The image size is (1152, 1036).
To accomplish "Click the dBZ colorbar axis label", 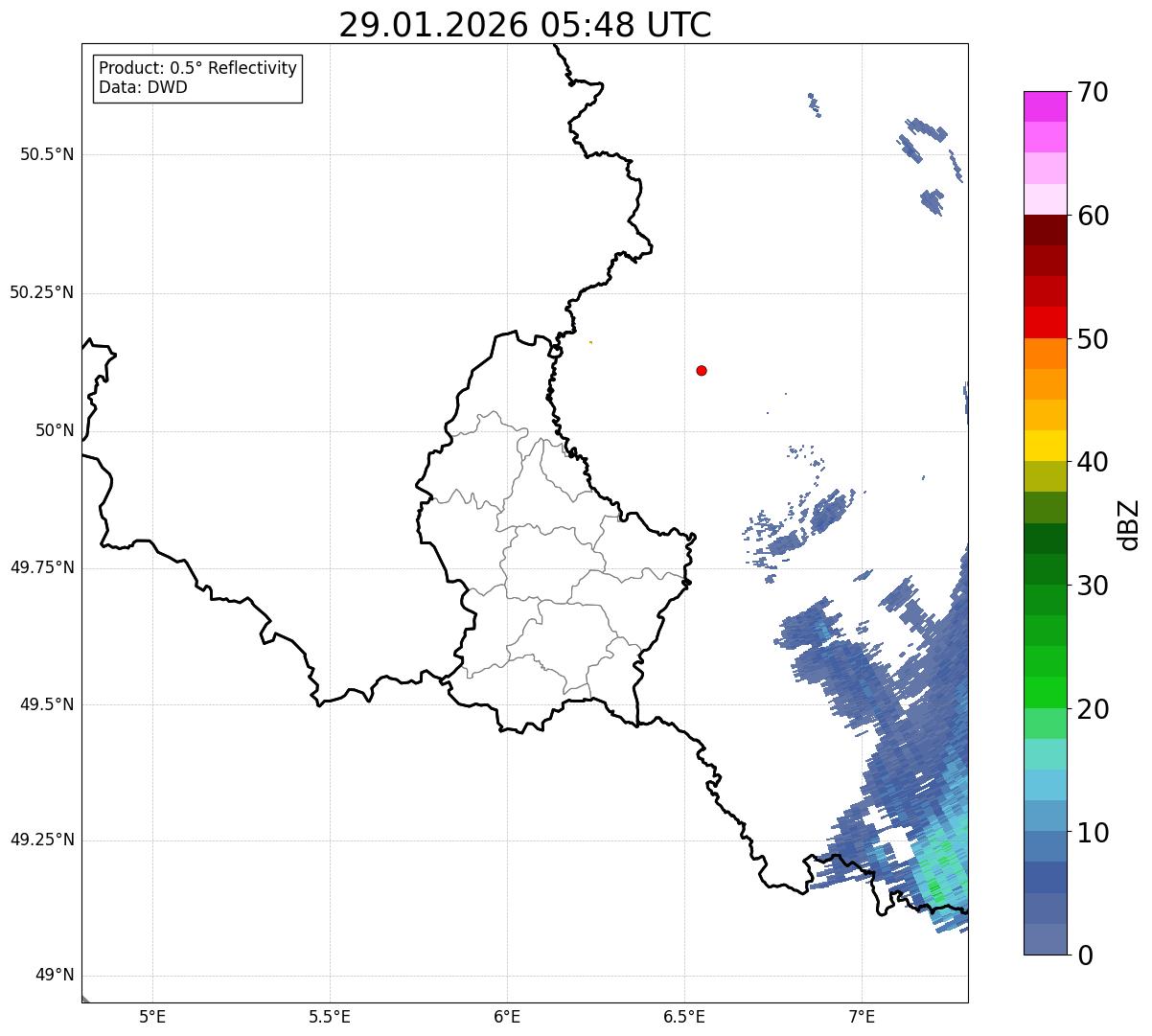I will click(1129, 523).
